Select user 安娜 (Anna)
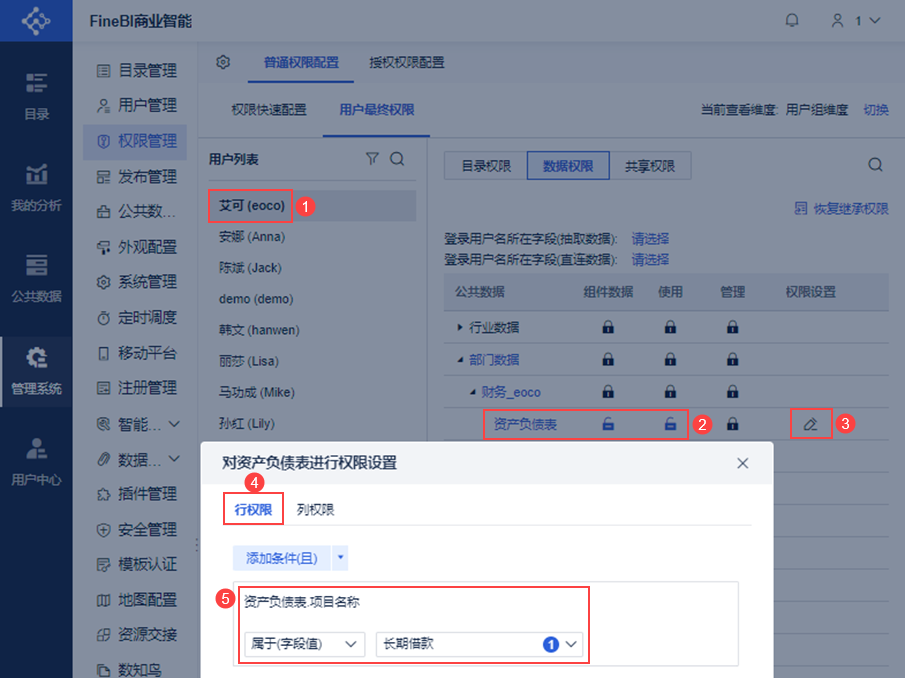 (312, 237)
